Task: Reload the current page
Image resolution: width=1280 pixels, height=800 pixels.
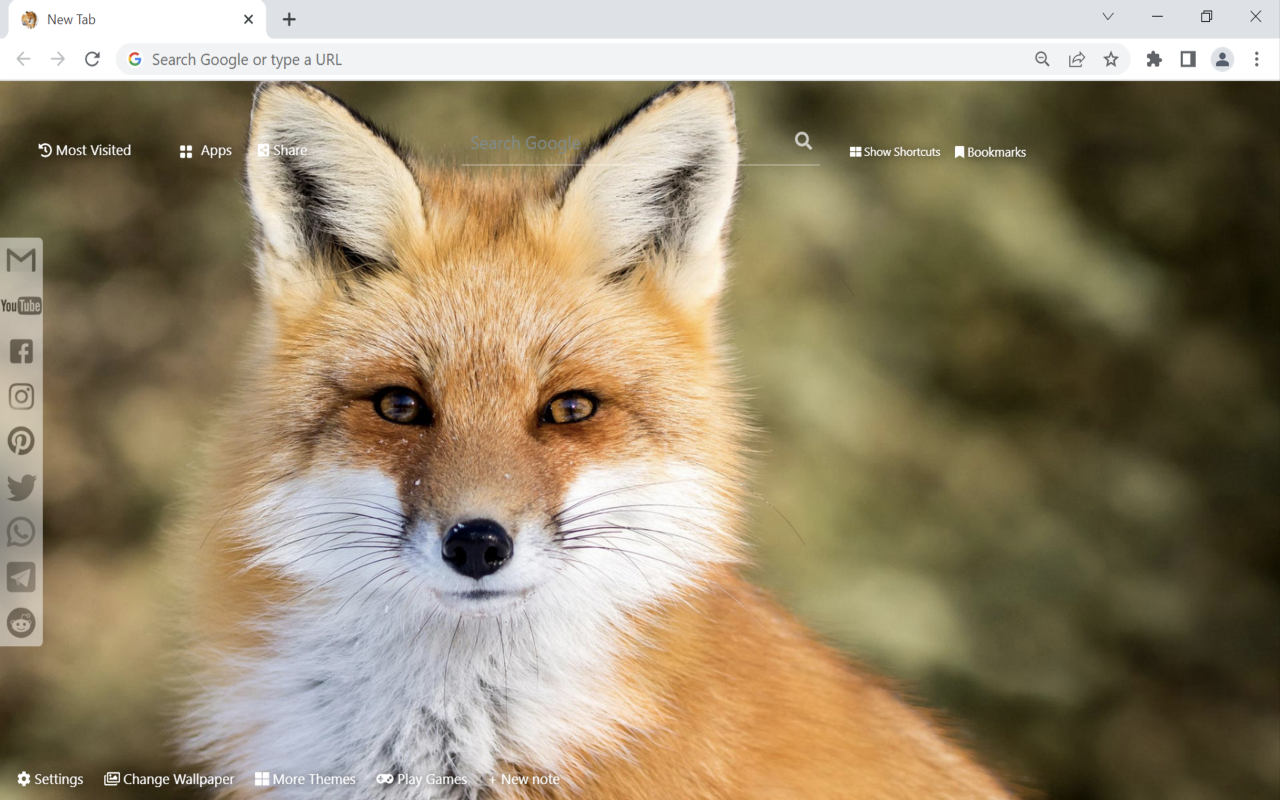Action: 92,59
